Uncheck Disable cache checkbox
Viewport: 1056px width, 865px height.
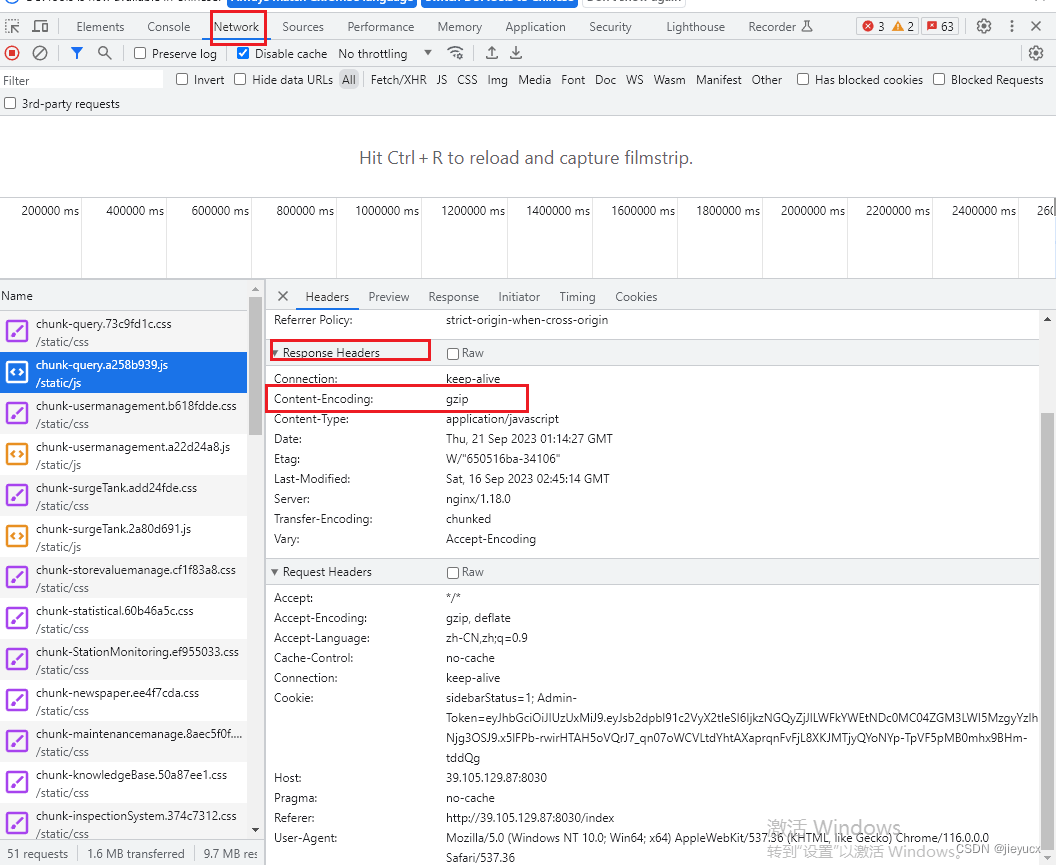point(243,54)
